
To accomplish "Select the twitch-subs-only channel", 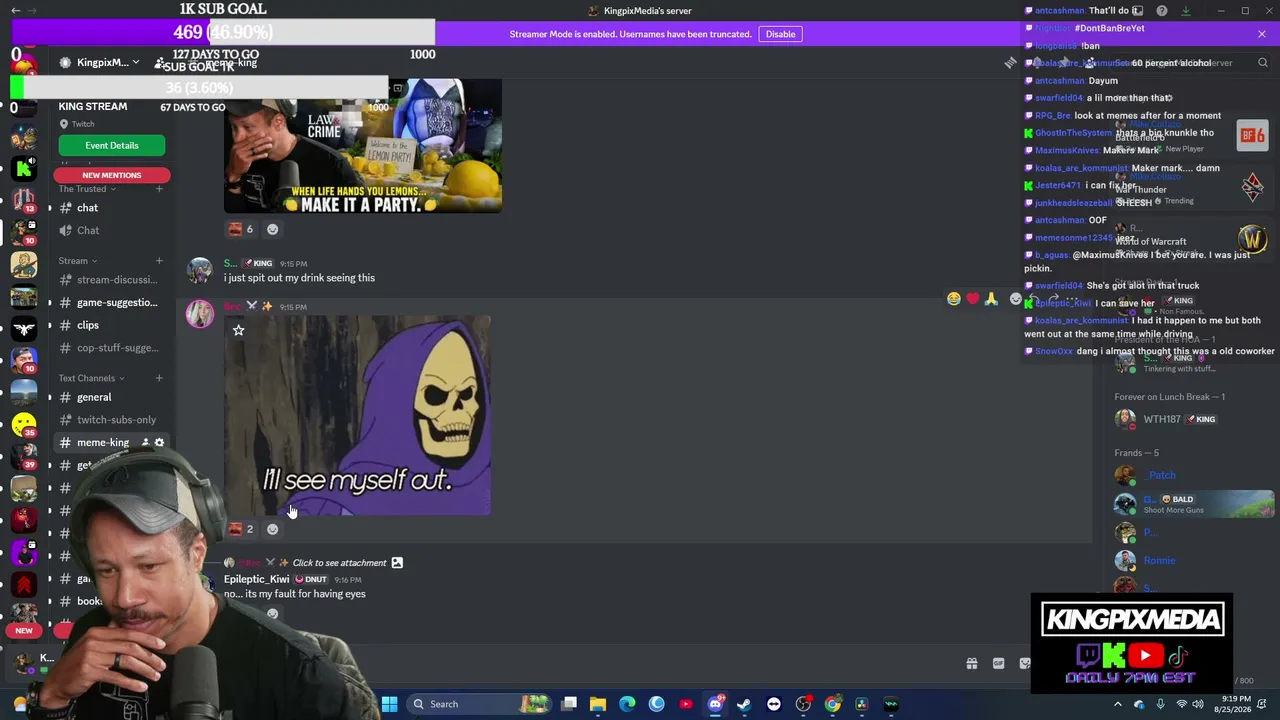I will (110, 420).
